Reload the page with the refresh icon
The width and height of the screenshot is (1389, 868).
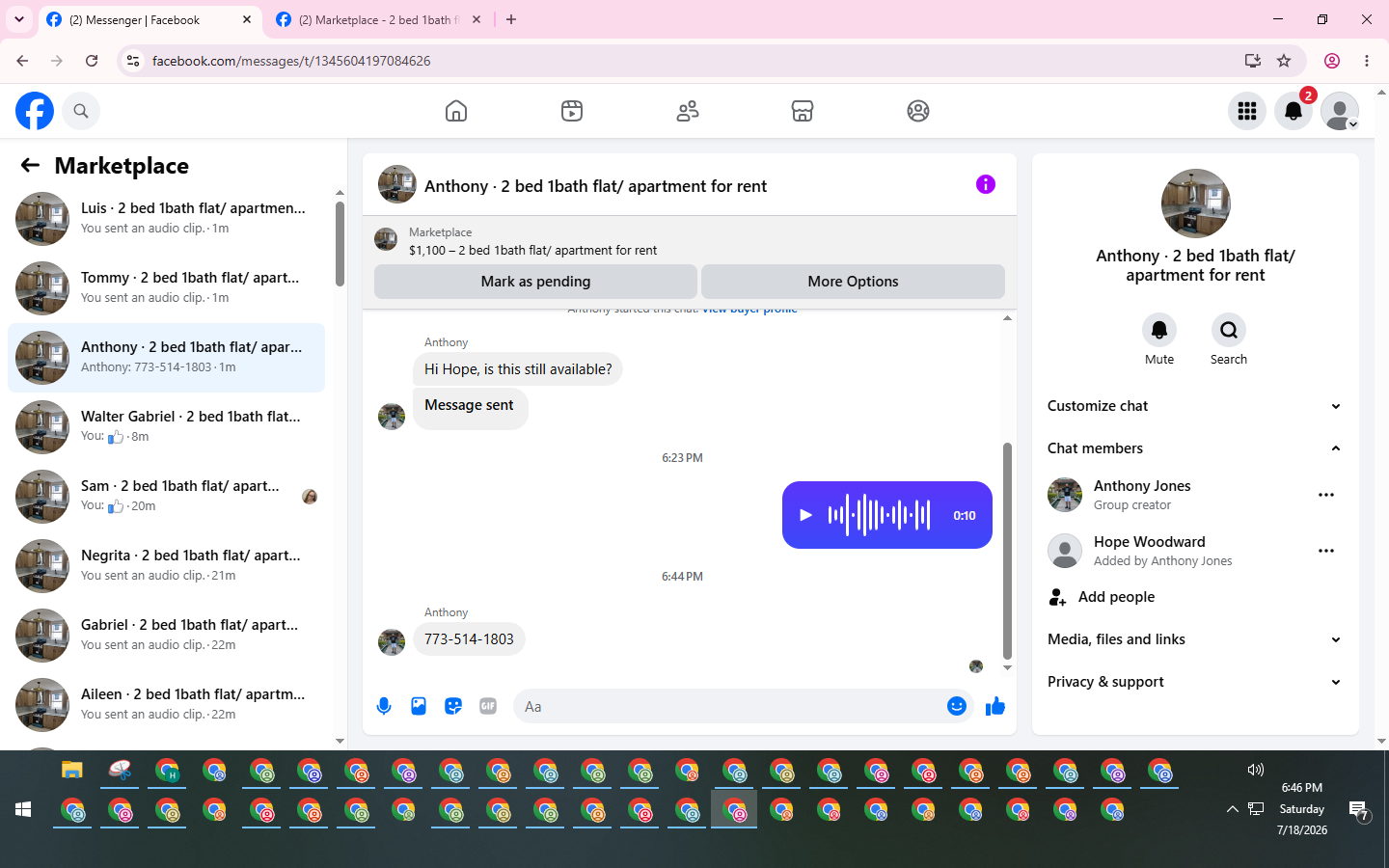pos(92,61)
